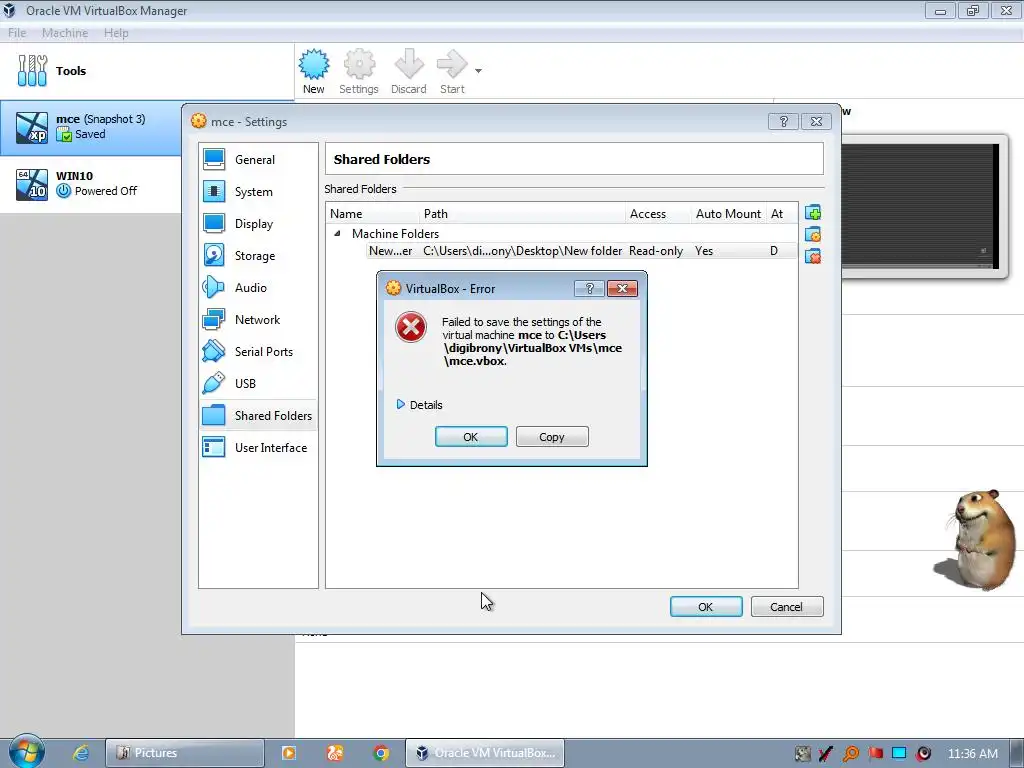Select the Tools entry in sidebar
This screenshot has width=1024, height=768.
pyautogui.click(x=147, y=71)
